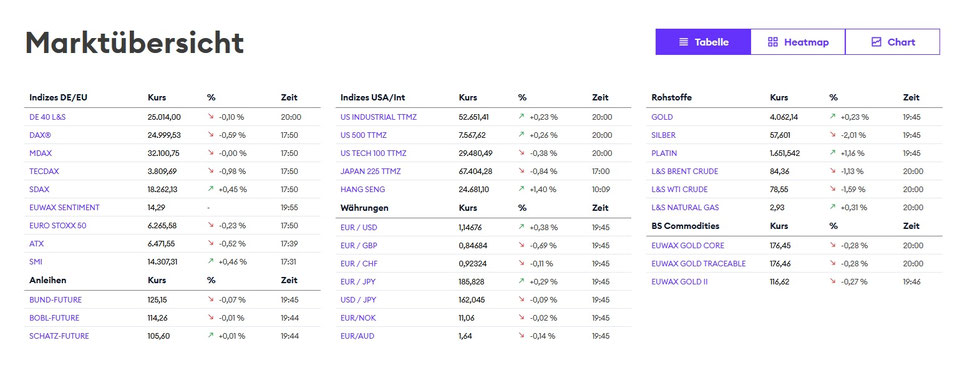Viewport: 970px width, 373px height.
Task: Click the +1,40 % change for HANG SENG
Action: coord(543,189)
